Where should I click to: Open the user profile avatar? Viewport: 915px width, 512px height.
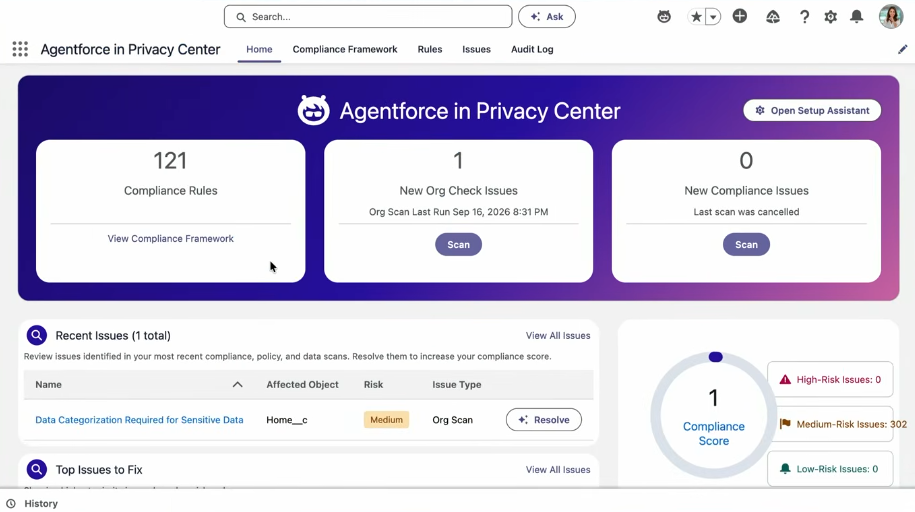pos(890,16)
